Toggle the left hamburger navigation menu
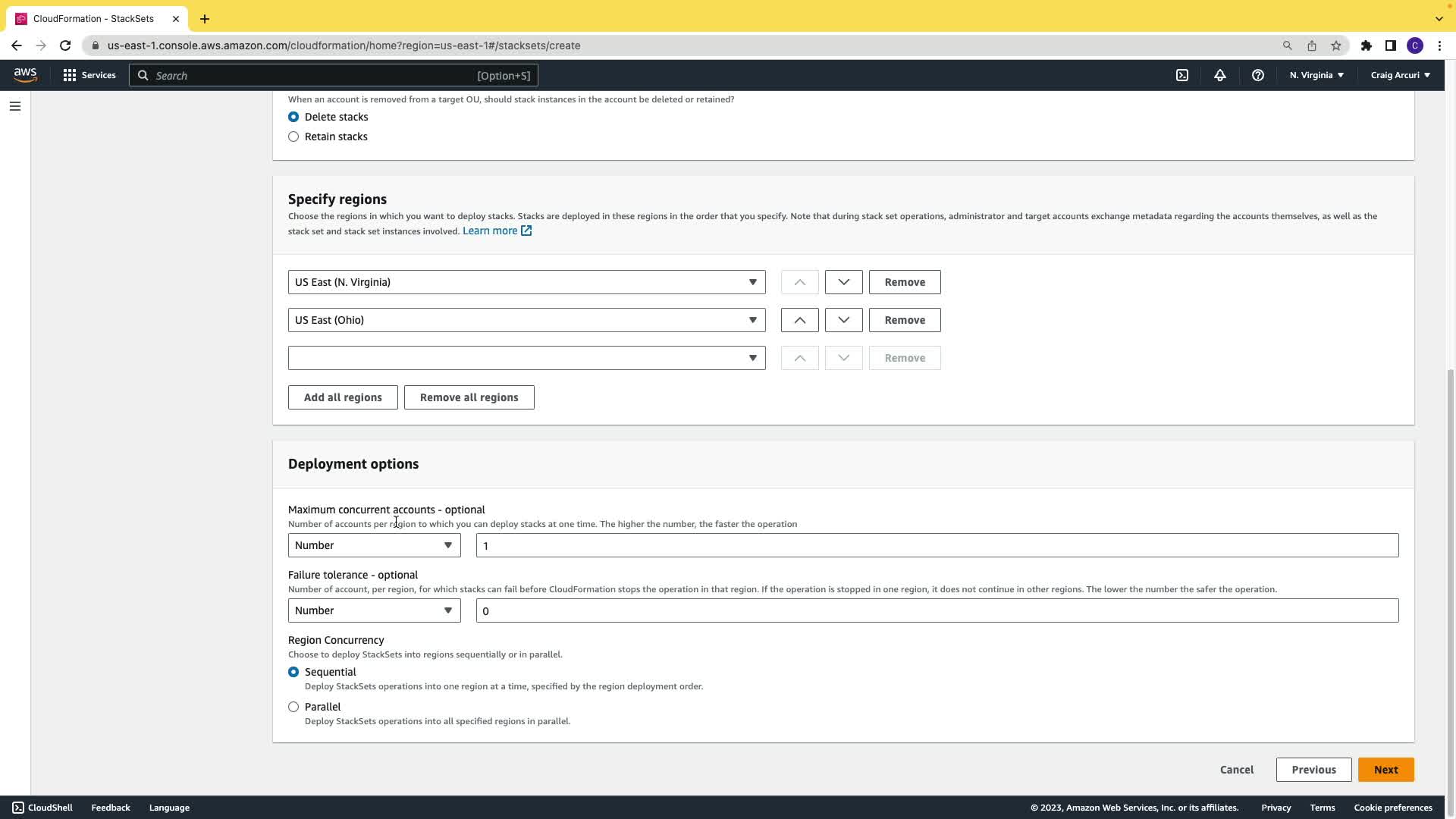Screen dimensions: 1456x819 point(14,106)
